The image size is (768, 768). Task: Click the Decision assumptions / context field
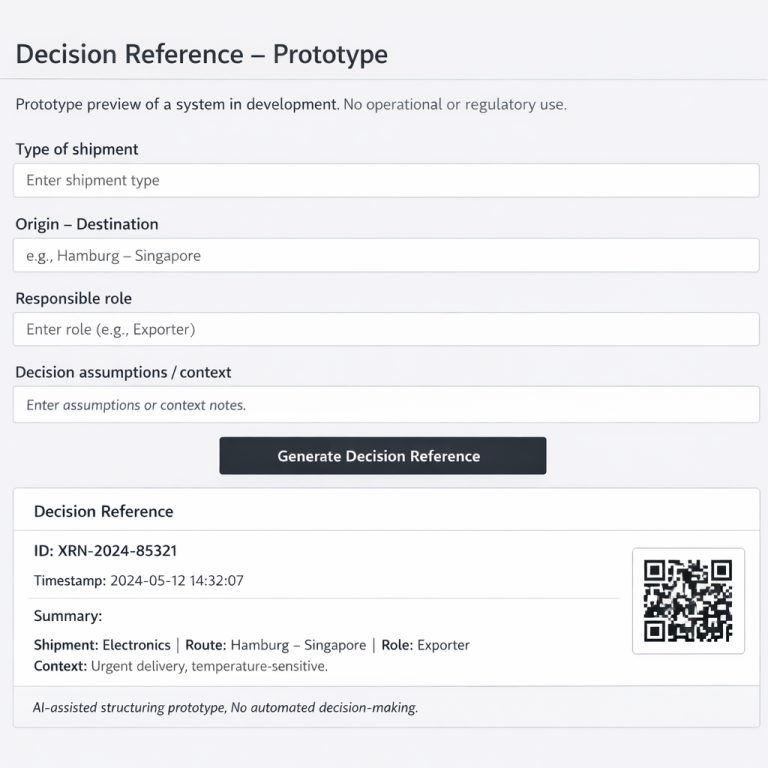tap(386, 405)
